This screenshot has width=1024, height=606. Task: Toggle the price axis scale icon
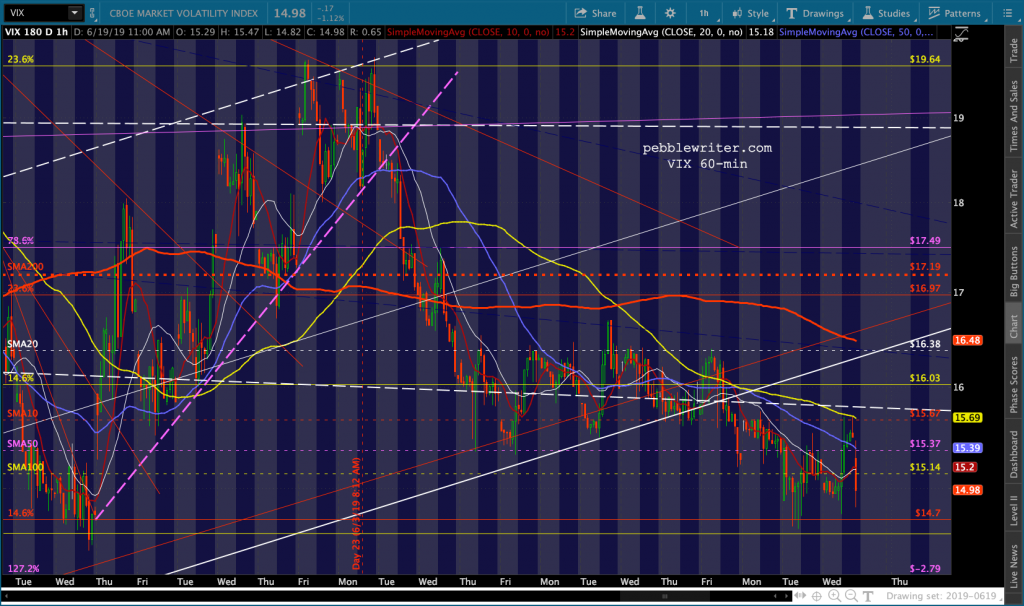pyautogui.click(x=961, y=35)
